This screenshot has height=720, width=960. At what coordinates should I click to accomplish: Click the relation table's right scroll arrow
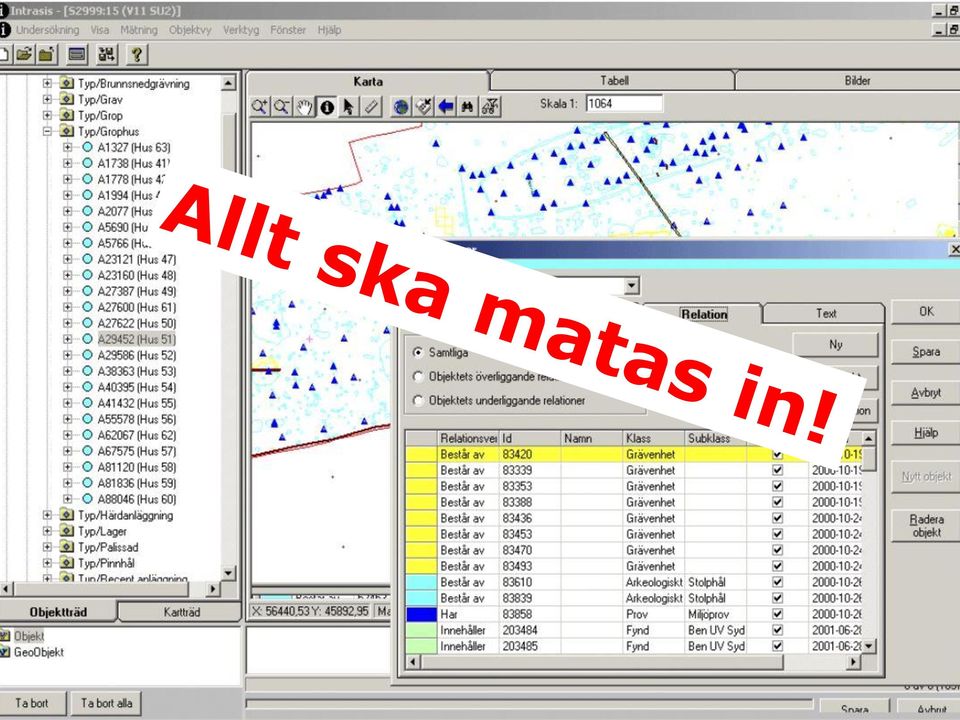[x=852, y=662]
